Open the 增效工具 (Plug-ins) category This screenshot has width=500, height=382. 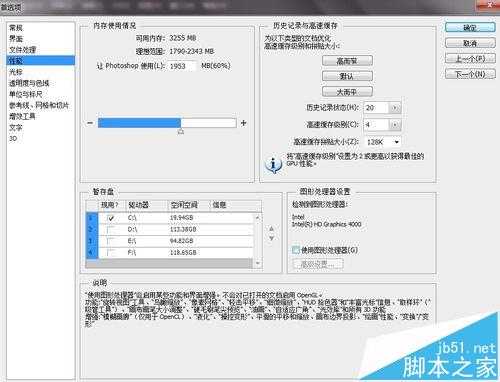coord(22,116)
